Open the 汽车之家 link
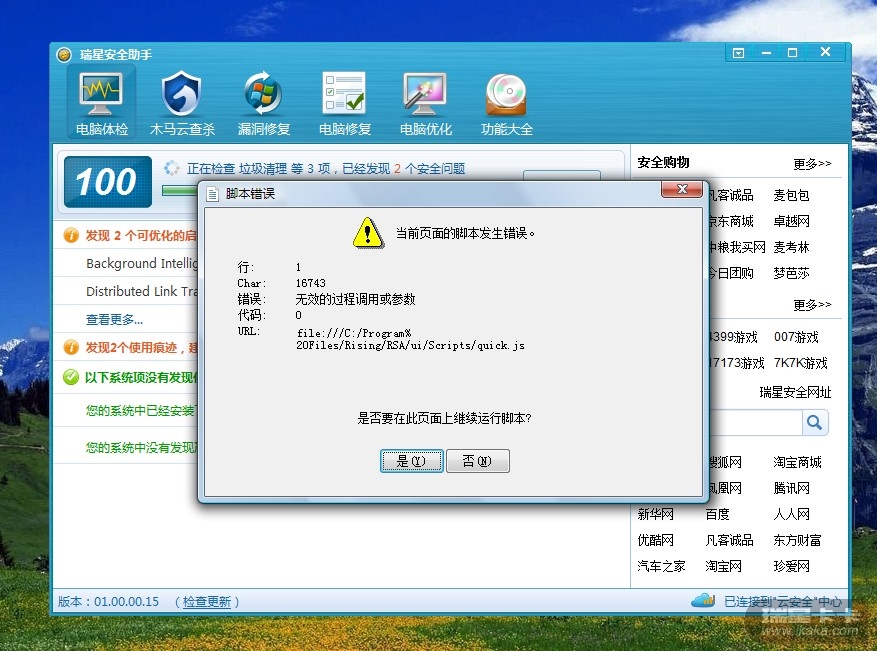 pyautogui.click(x=661, y=566)
